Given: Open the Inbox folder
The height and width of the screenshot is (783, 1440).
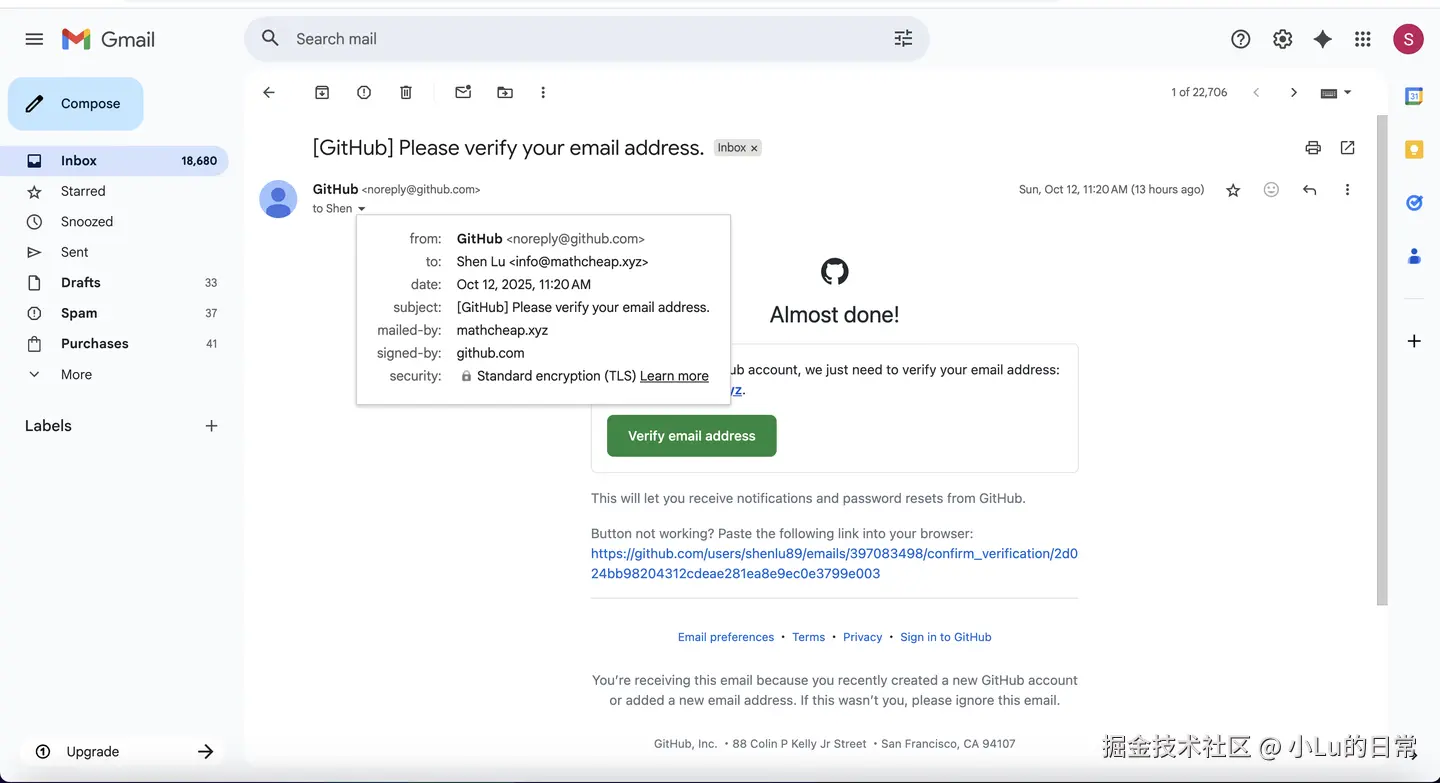Looking at the screenshot, I should coord(114,161).
